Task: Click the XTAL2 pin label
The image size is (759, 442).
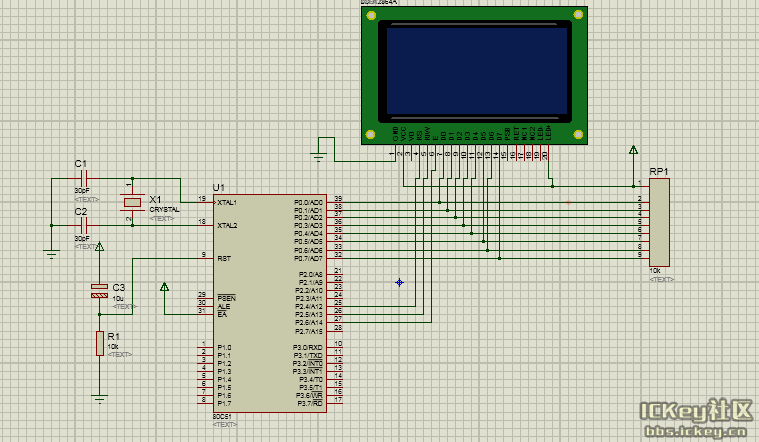Action: [227, 226]
